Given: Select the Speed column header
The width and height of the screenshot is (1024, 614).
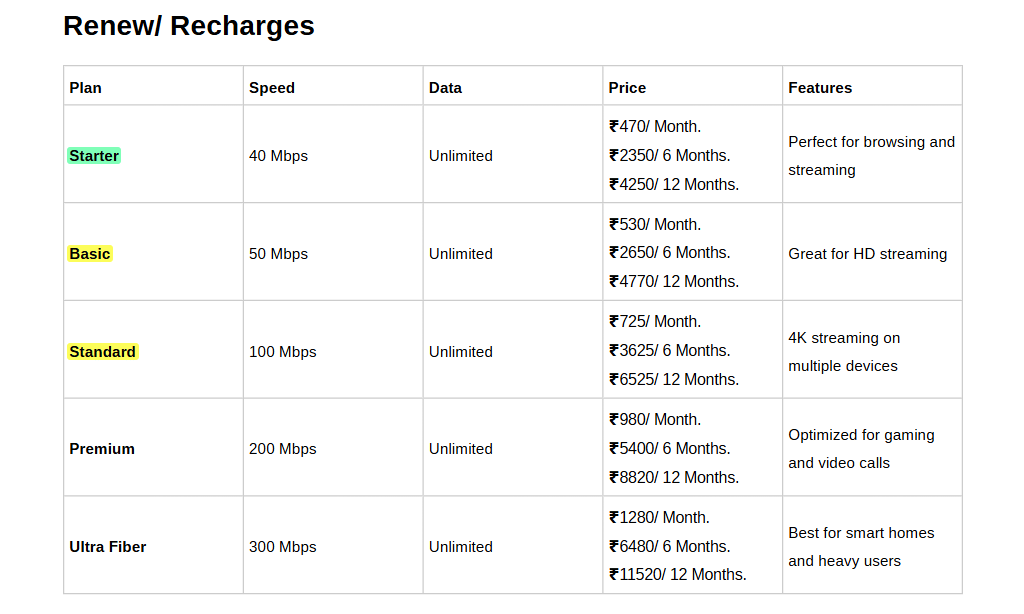Looking at the screenshot, I should click(x=272, y=88).
